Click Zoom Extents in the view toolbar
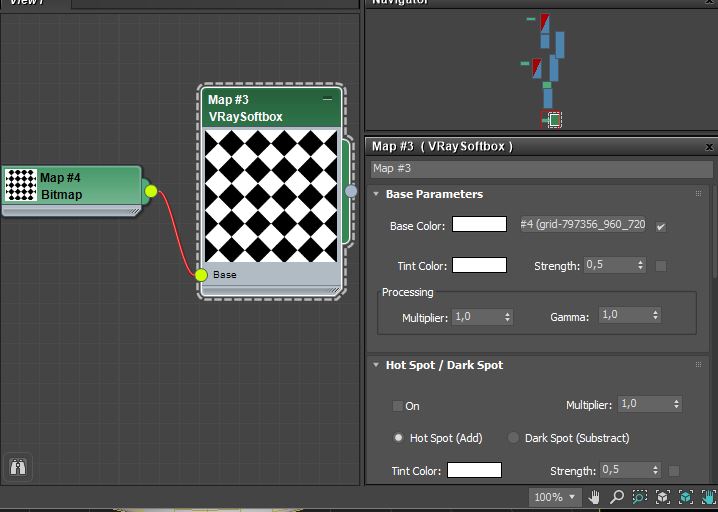The image size is (718, 512). 662,497
